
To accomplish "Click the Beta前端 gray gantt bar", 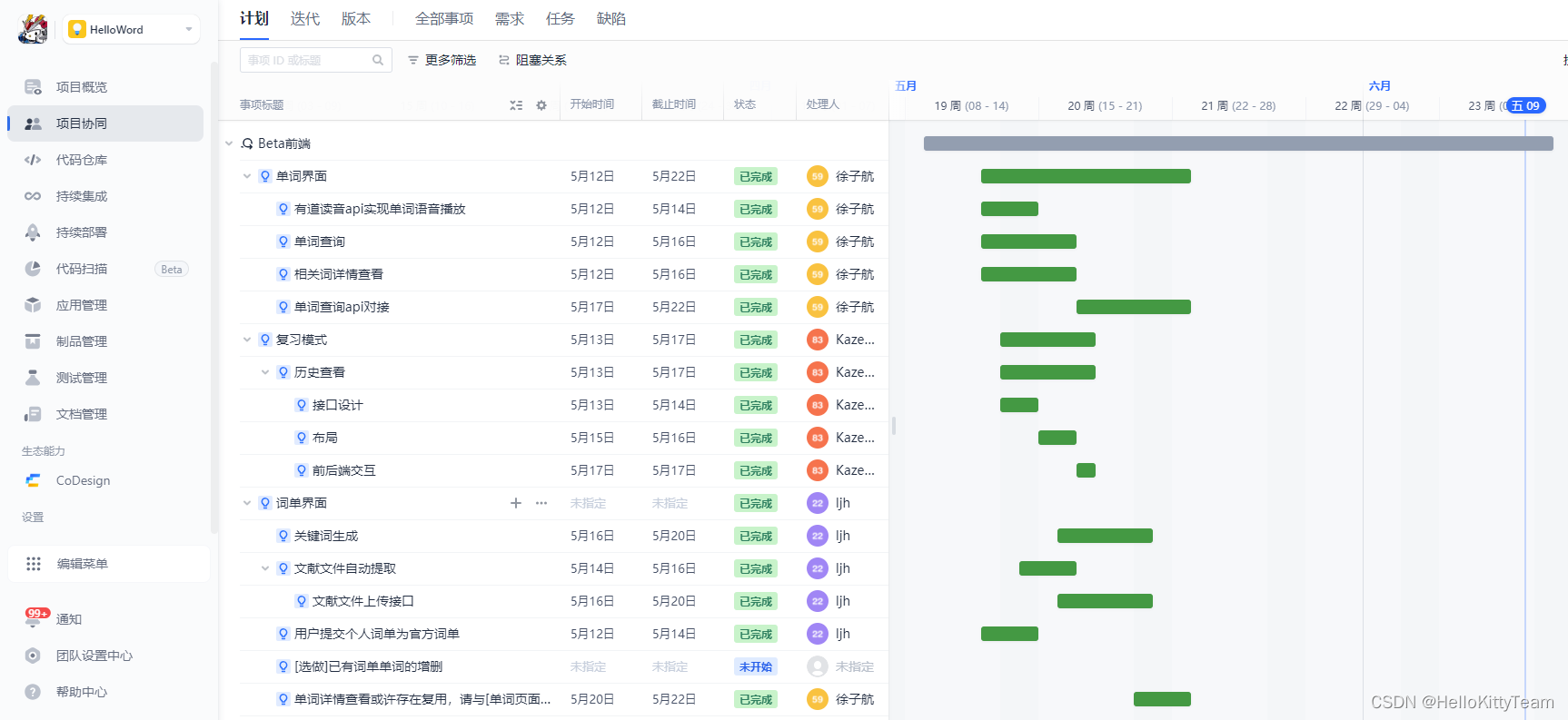I will 1238,143.
